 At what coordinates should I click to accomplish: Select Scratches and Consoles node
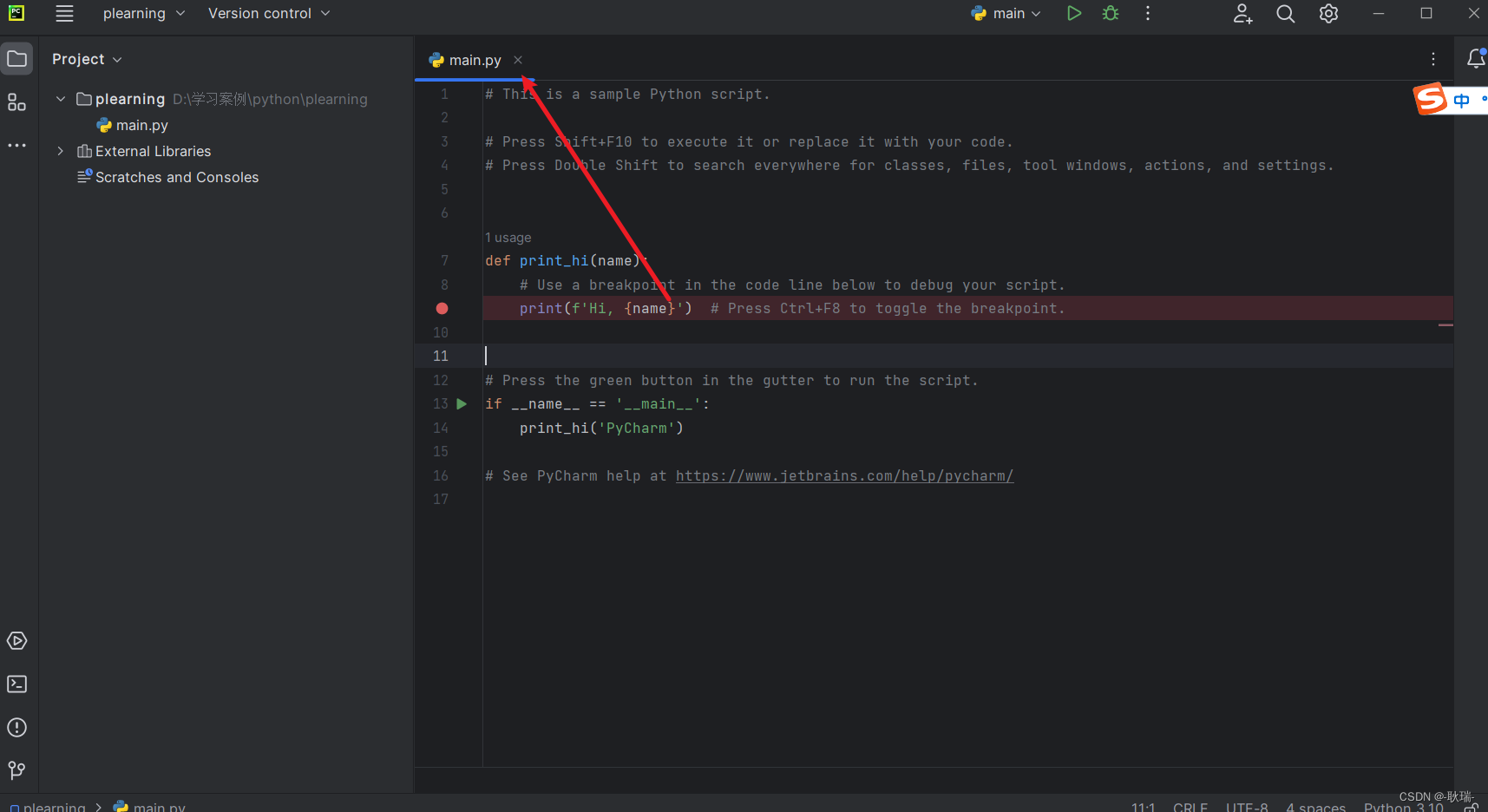pos(168,177)
